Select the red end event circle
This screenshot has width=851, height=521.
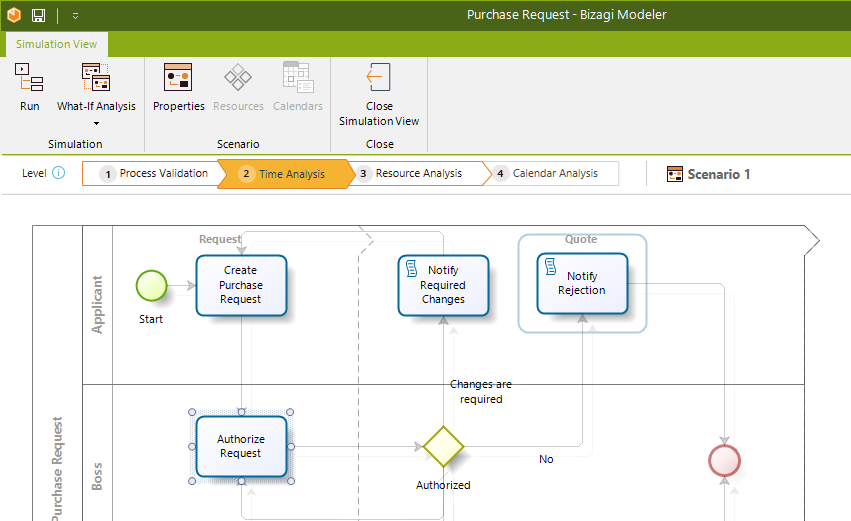click(x=725, y=461)
